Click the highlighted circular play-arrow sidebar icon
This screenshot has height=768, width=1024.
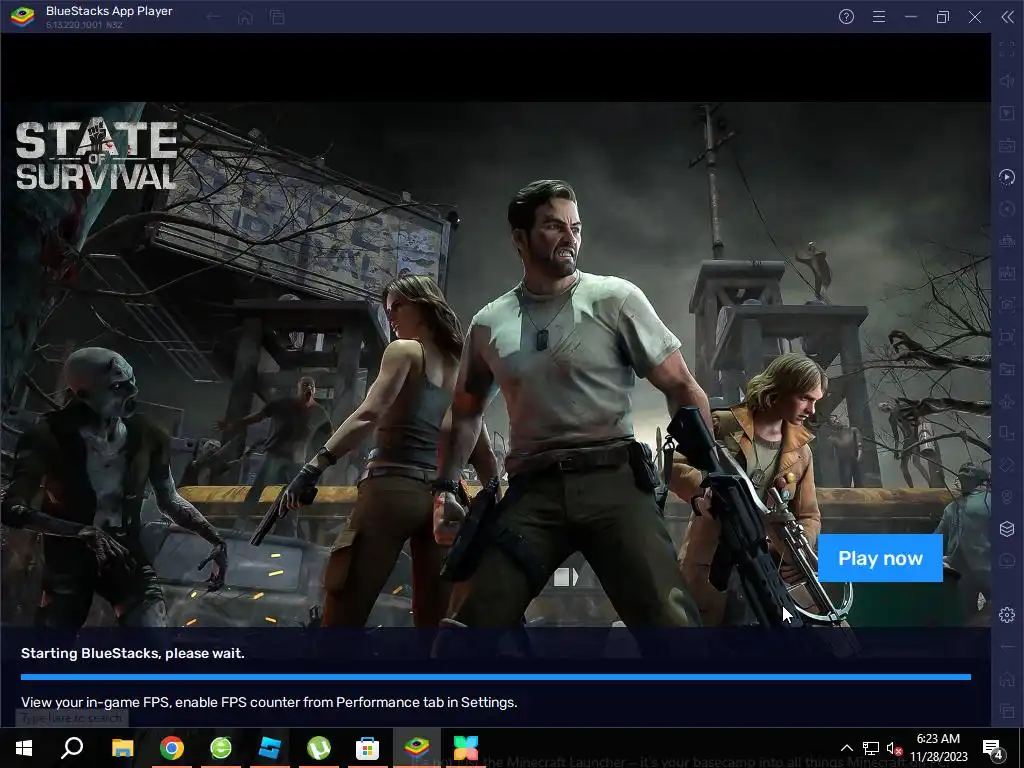point(1007,177)
